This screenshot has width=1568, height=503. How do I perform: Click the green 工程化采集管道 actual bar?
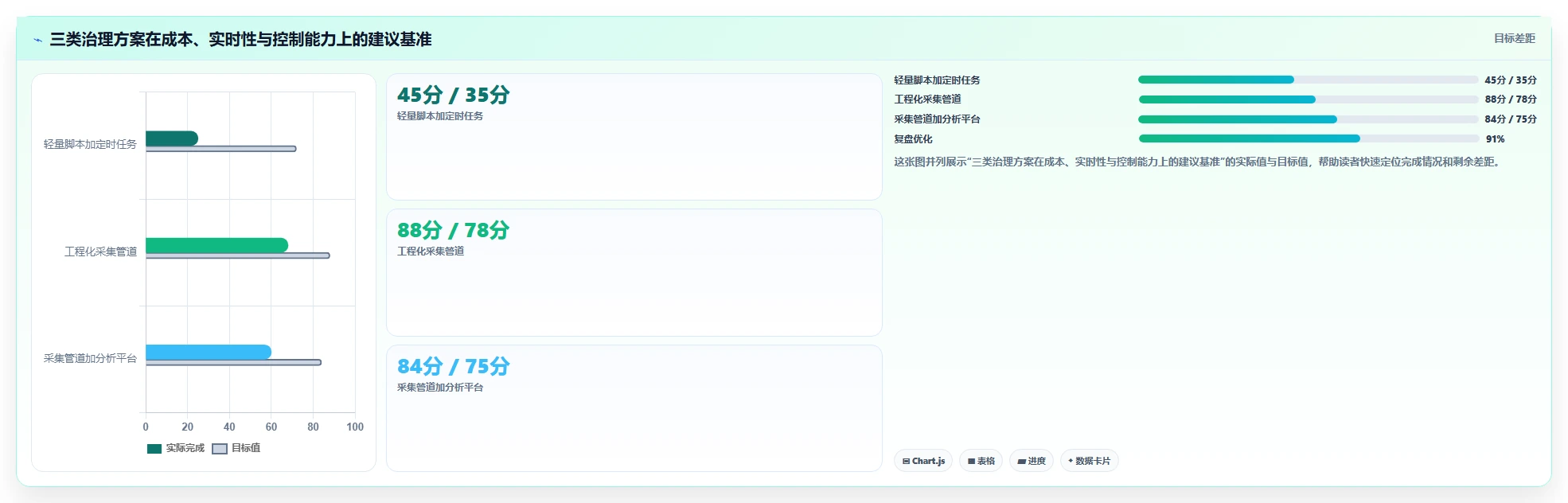click(216, 245)
